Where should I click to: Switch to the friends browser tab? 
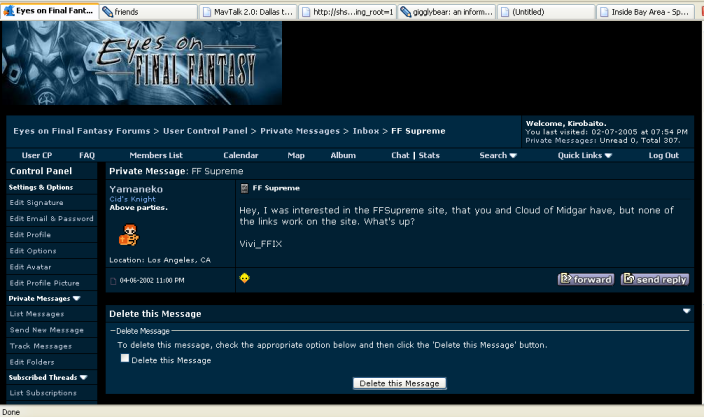pyautogui.click(x=148, y=12)
